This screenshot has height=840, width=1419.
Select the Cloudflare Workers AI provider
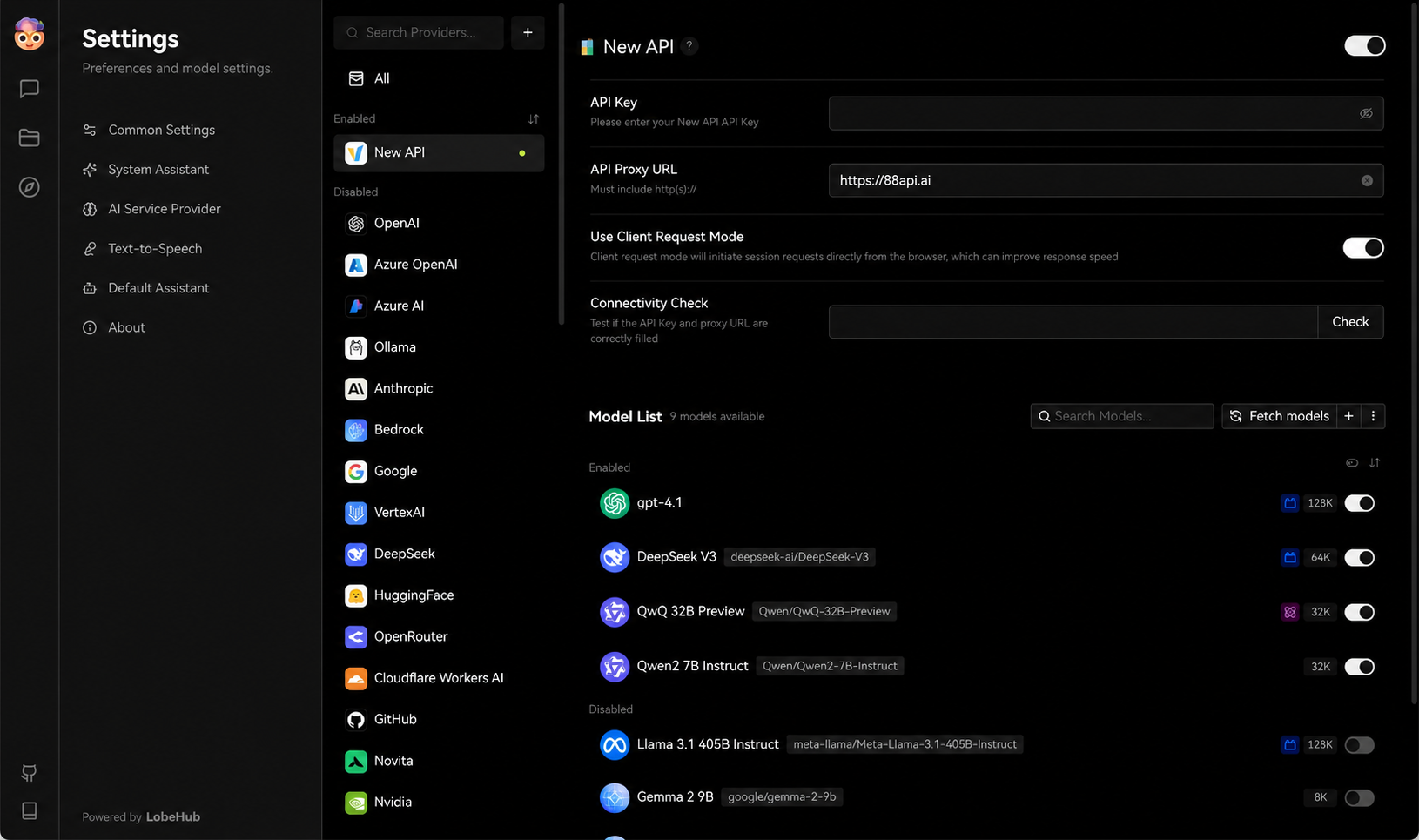pyautogui.click(x=439, y=678)
